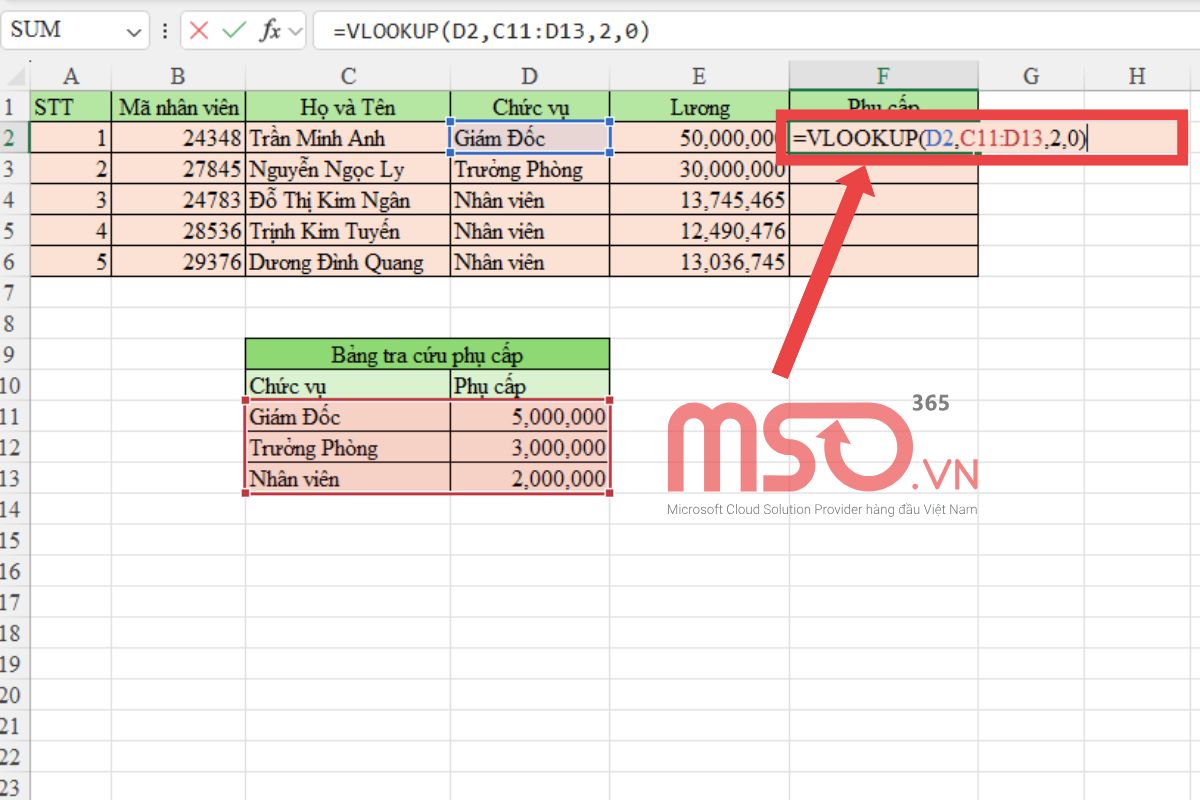Click the 'Chức vụ' header cell in row 1
The width and height of the screenshot is (1200, 800).
coord(530,107)
